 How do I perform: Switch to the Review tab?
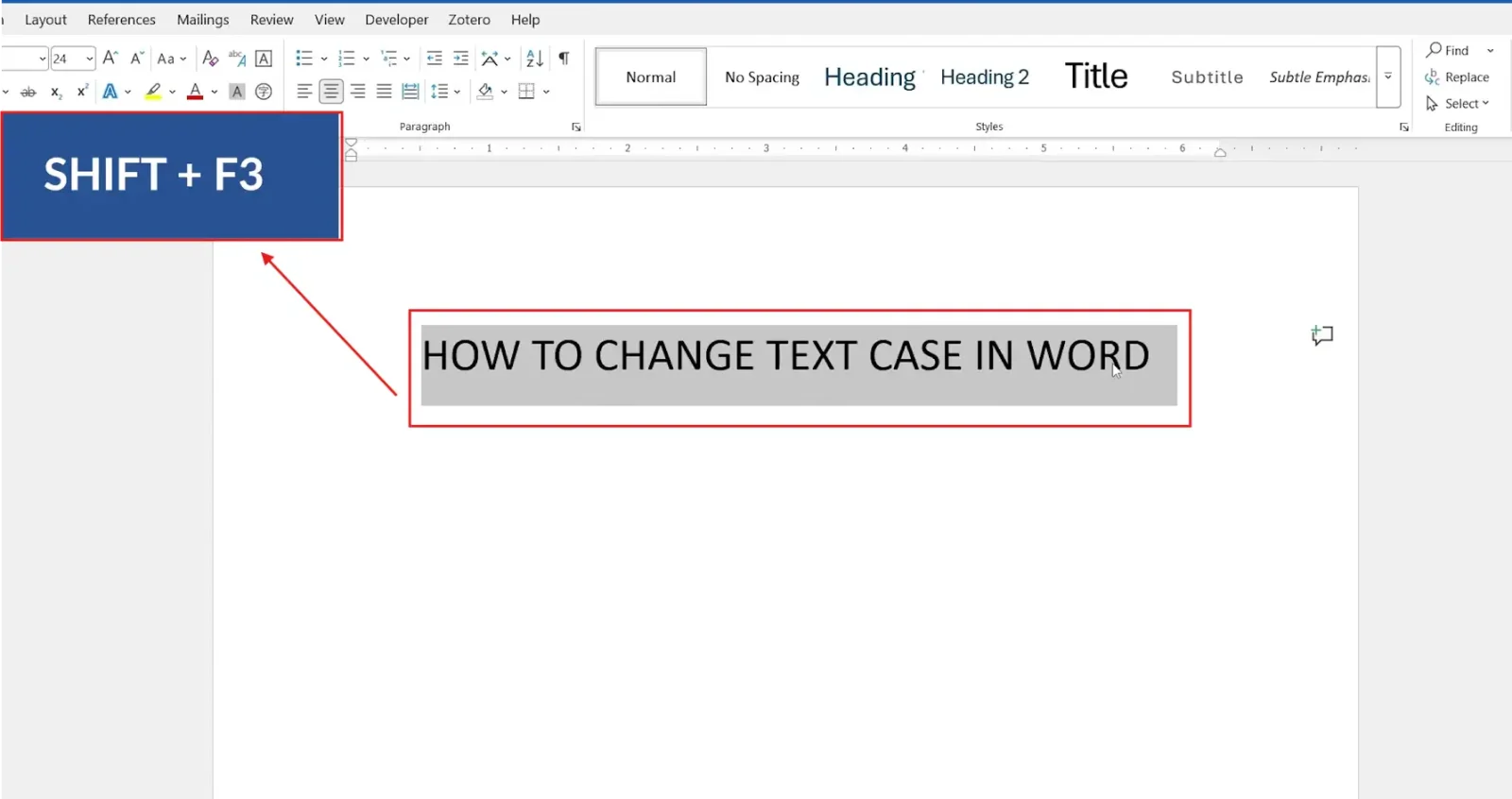point(272,19)
